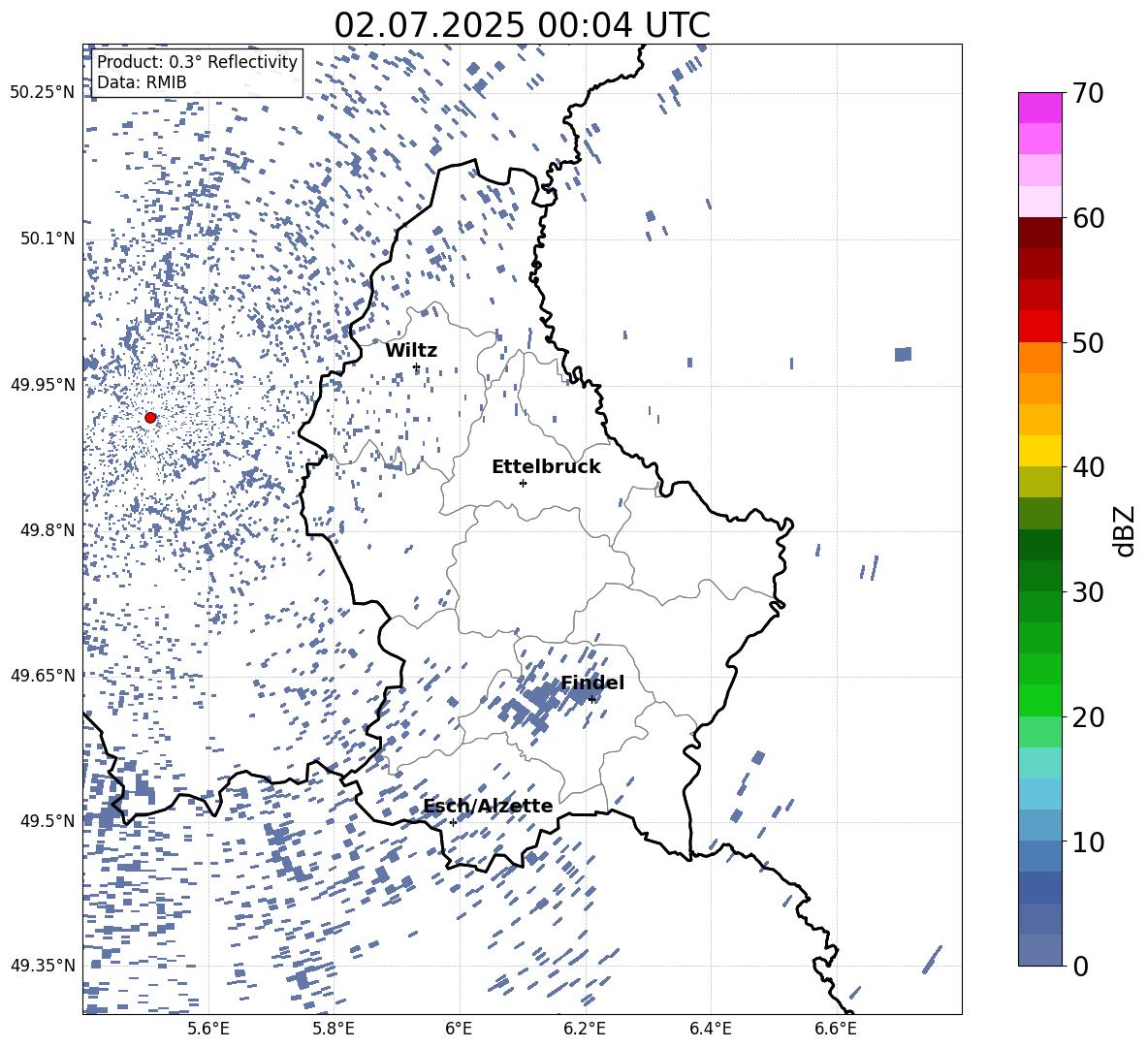Click colorbar tick label 30
The height and width of the screenshot is (1048, 1148).
point(1088,592)
